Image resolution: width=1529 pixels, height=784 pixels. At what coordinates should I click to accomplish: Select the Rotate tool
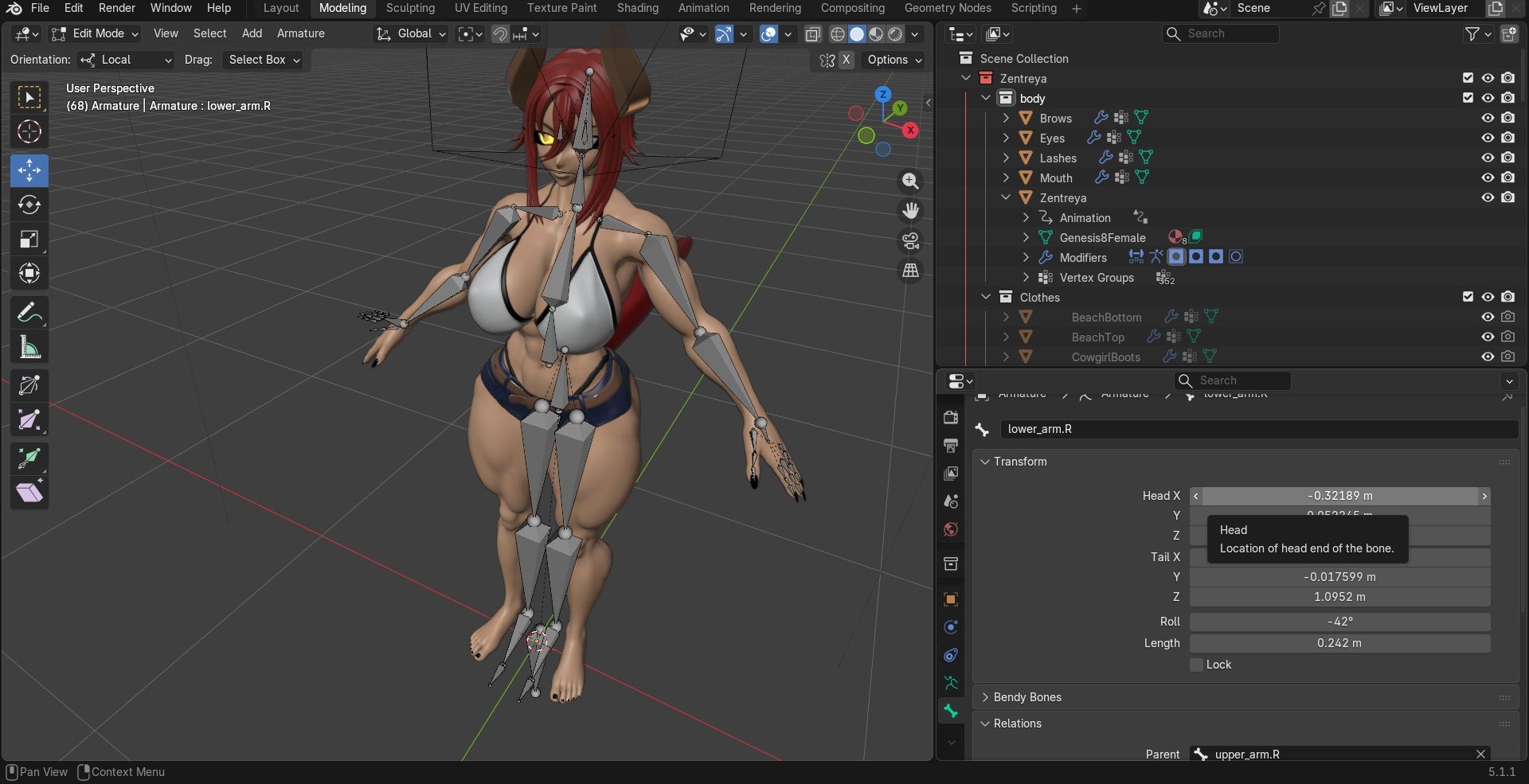[x=29, y=205]
